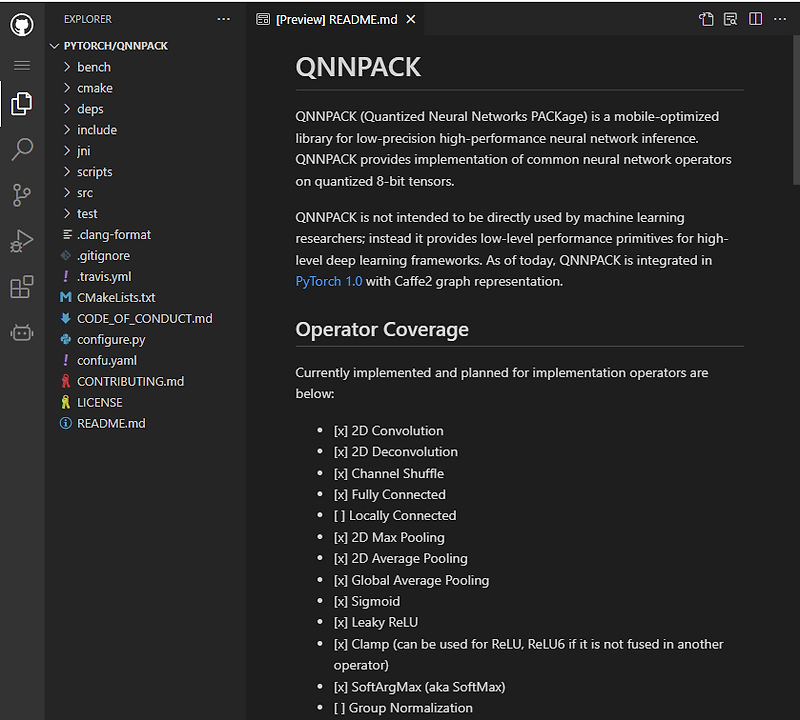Click the QNNPACK main heading
The height and width of the screenshot is (720, 800).
tap(358, 67)
